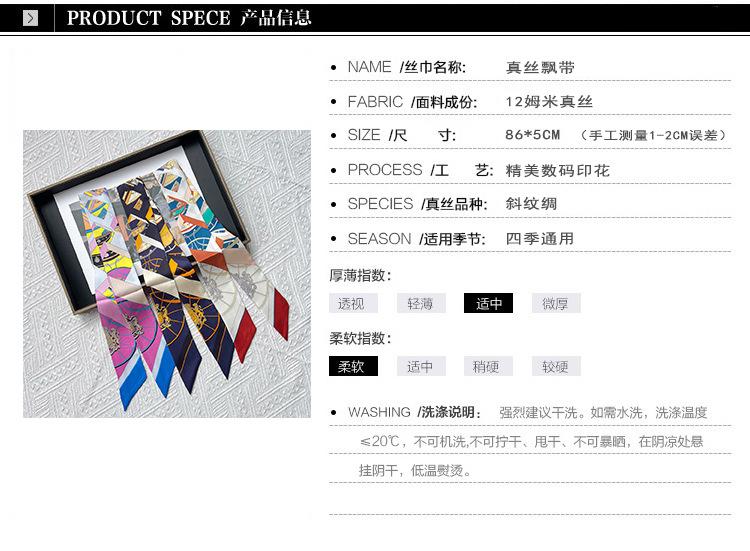Select the 透视 thickness option
Image resolution: width=750 pixels, height=551 pixels.
[x=353, y=303]
